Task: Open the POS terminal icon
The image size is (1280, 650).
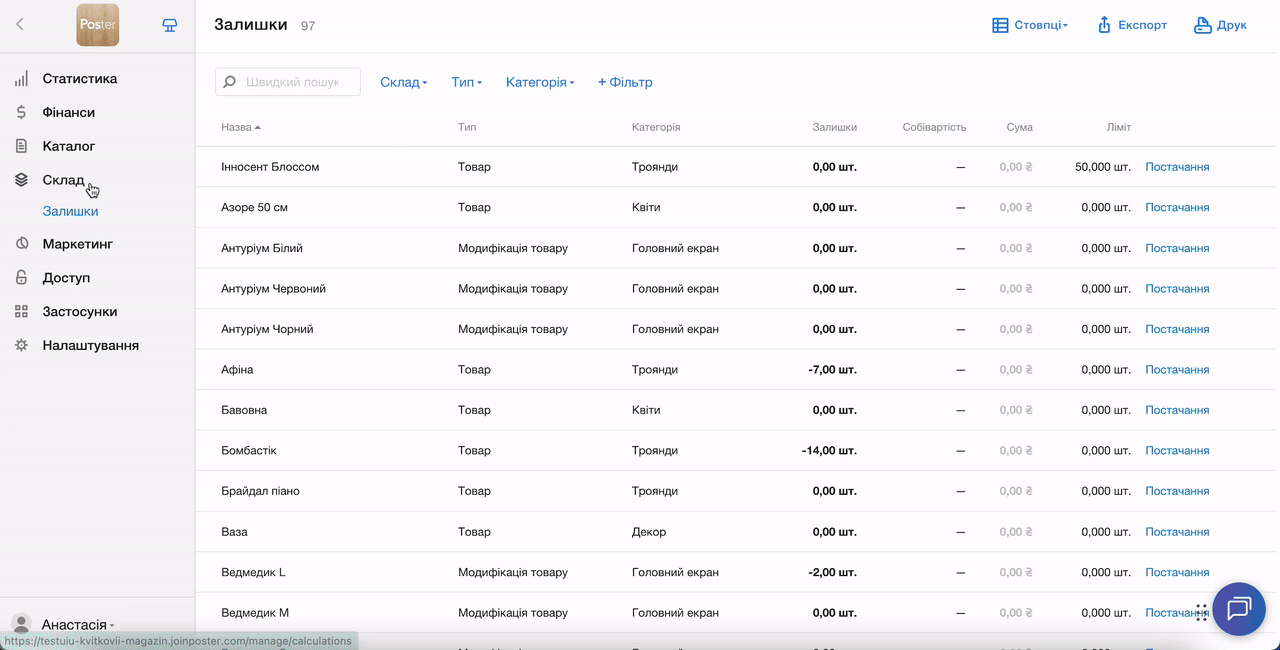Action: pos(170,25)
